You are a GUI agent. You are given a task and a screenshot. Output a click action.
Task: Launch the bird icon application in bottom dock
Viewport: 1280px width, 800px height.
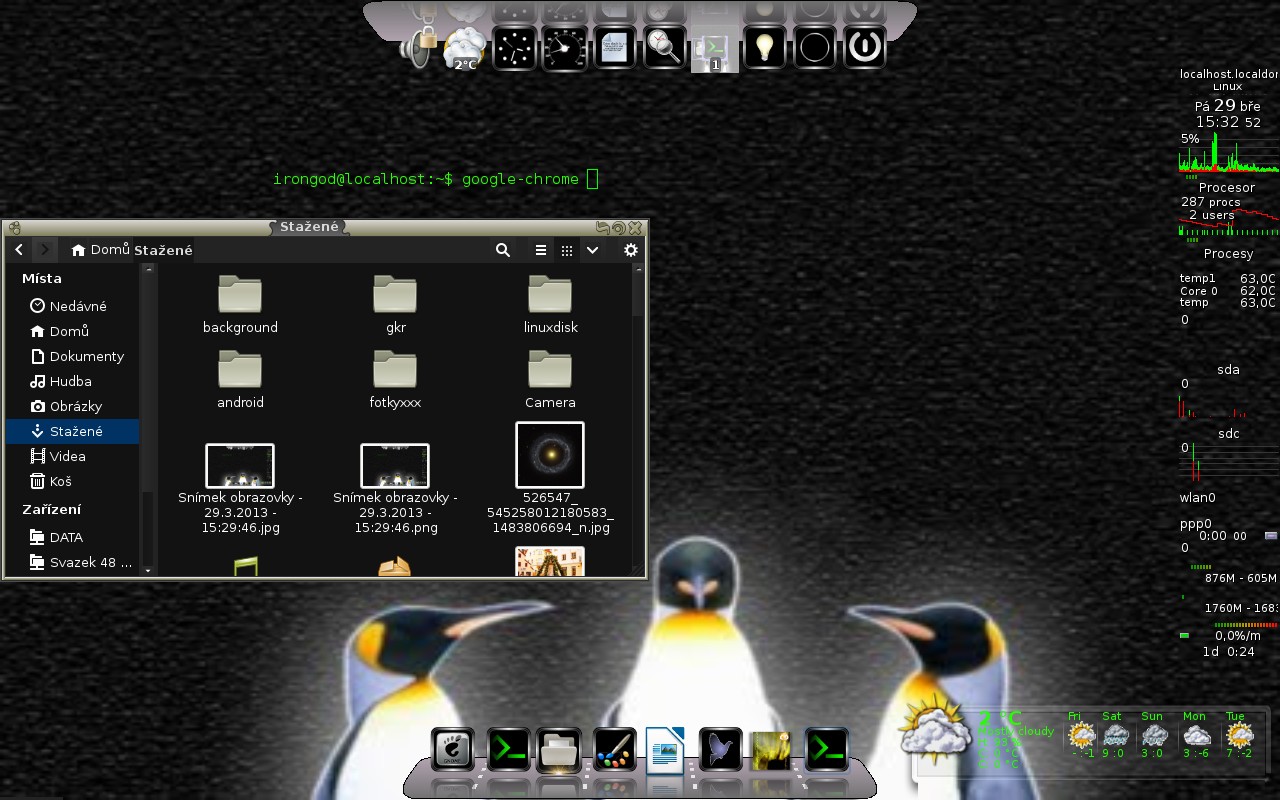720,750
